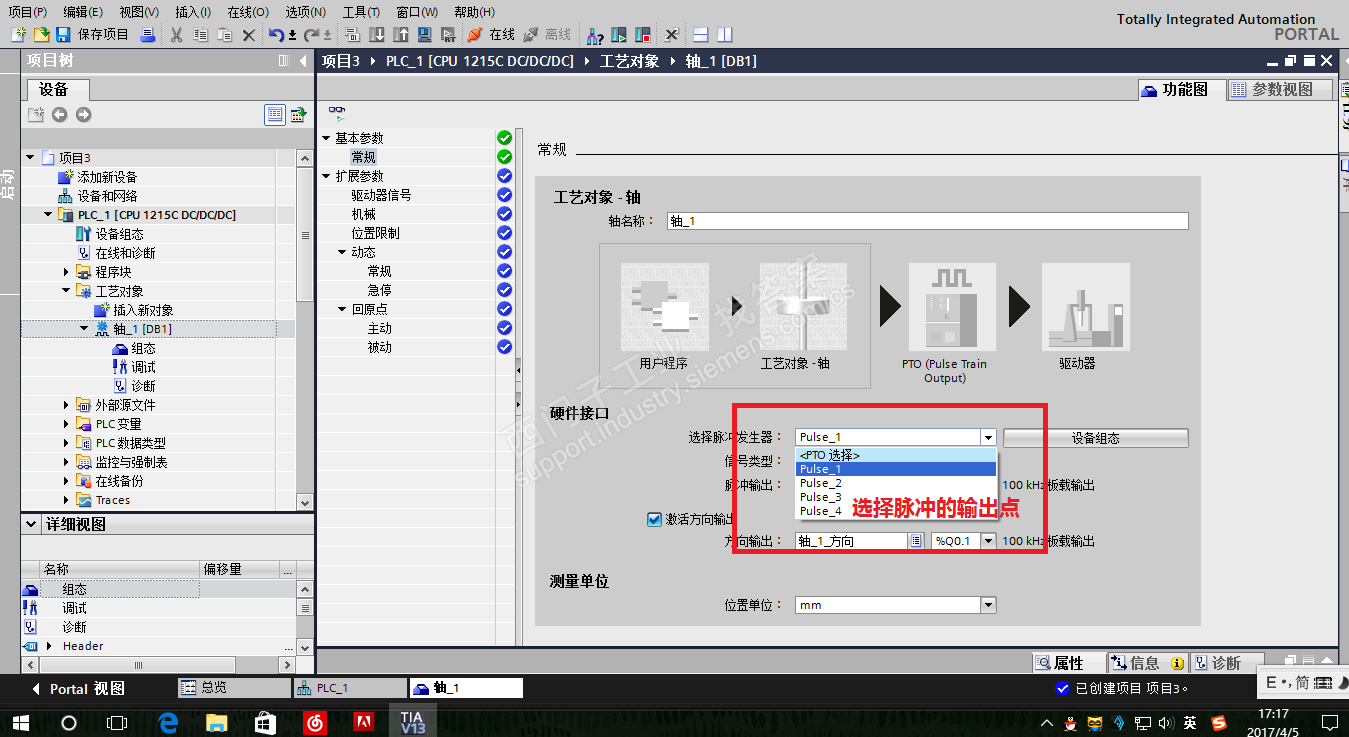Switch to the 功能图 tab
The image size is (1349, 737).
pos(1182,89)
